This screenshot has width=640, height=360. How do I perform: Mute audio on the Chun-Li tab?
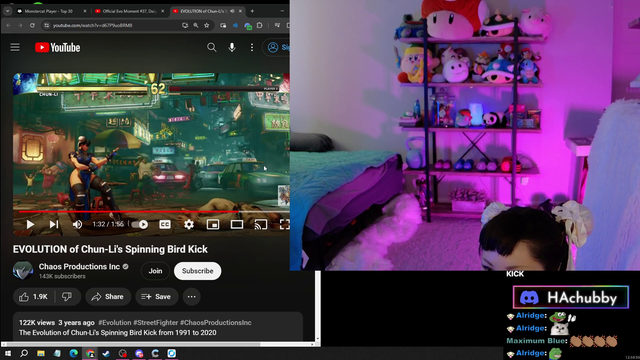coord(232,11)
